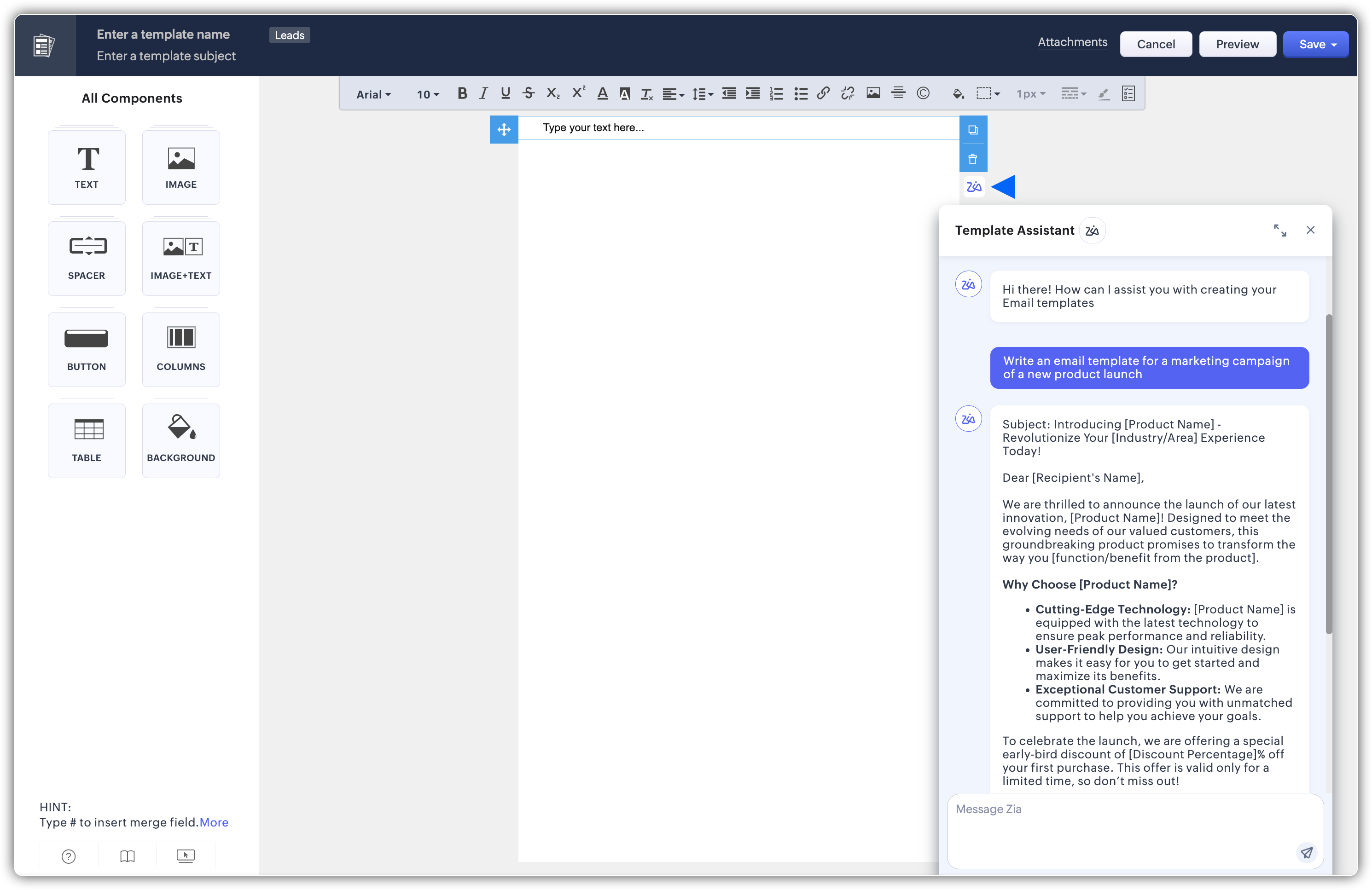Click the insert image toolbar icon
The image size is (1372, 890).
tap(873, 93)
